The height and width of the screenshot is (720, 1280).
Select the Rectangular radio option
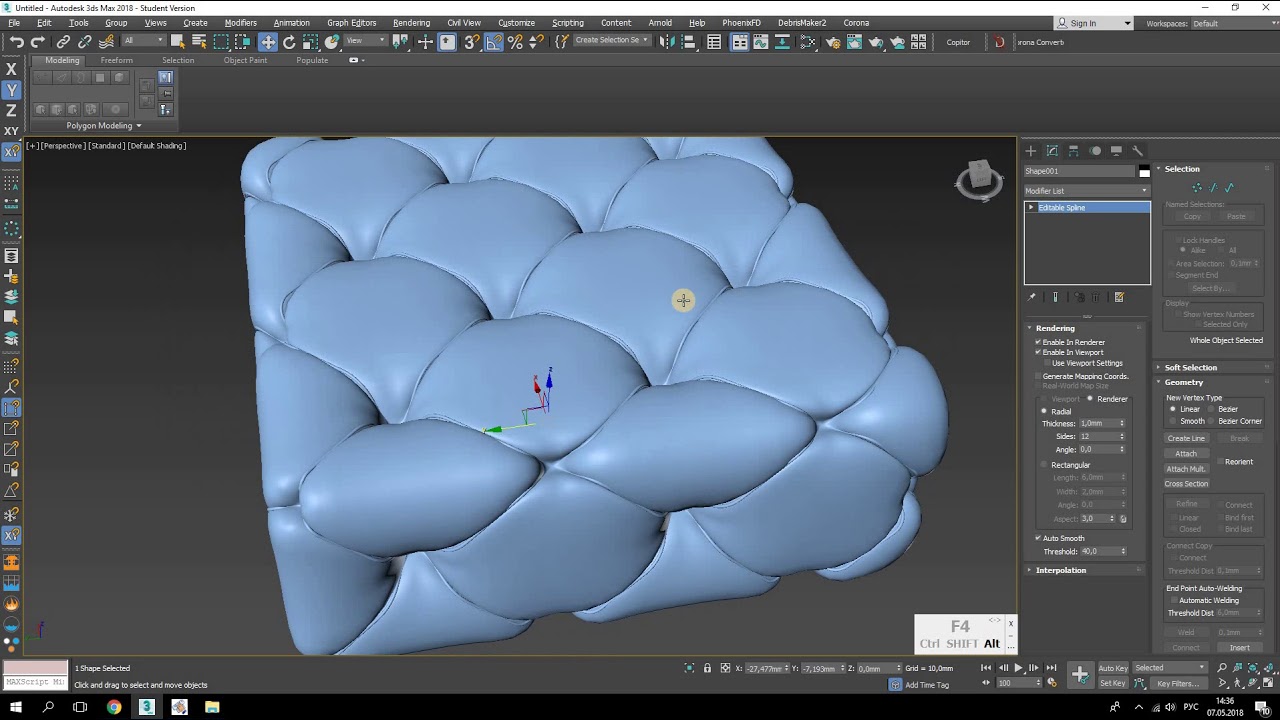pyautogui.click(x=1045, y=465)
